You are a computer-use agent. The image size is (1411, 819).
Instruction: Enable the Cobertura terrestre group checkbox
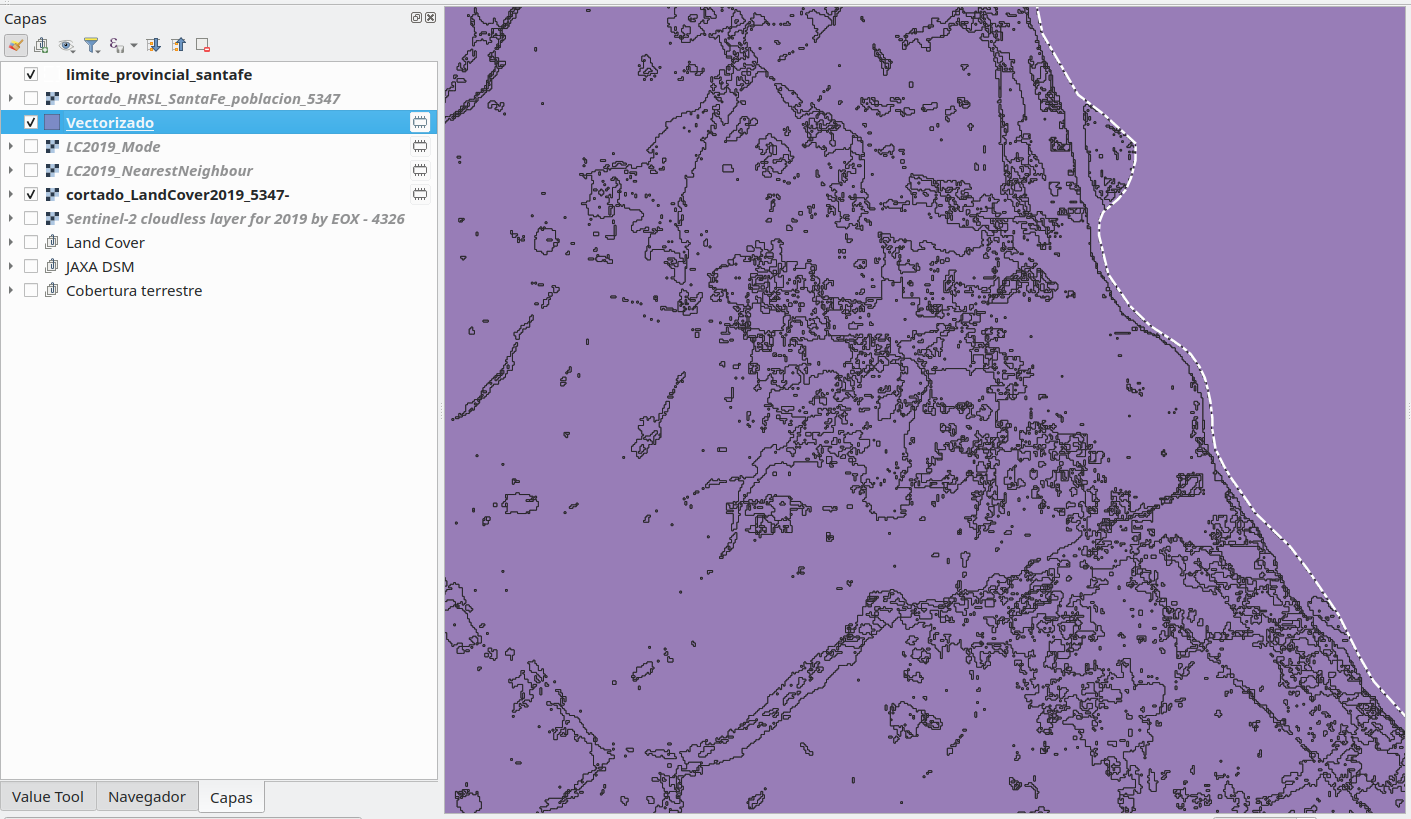[x=31, y=290]
